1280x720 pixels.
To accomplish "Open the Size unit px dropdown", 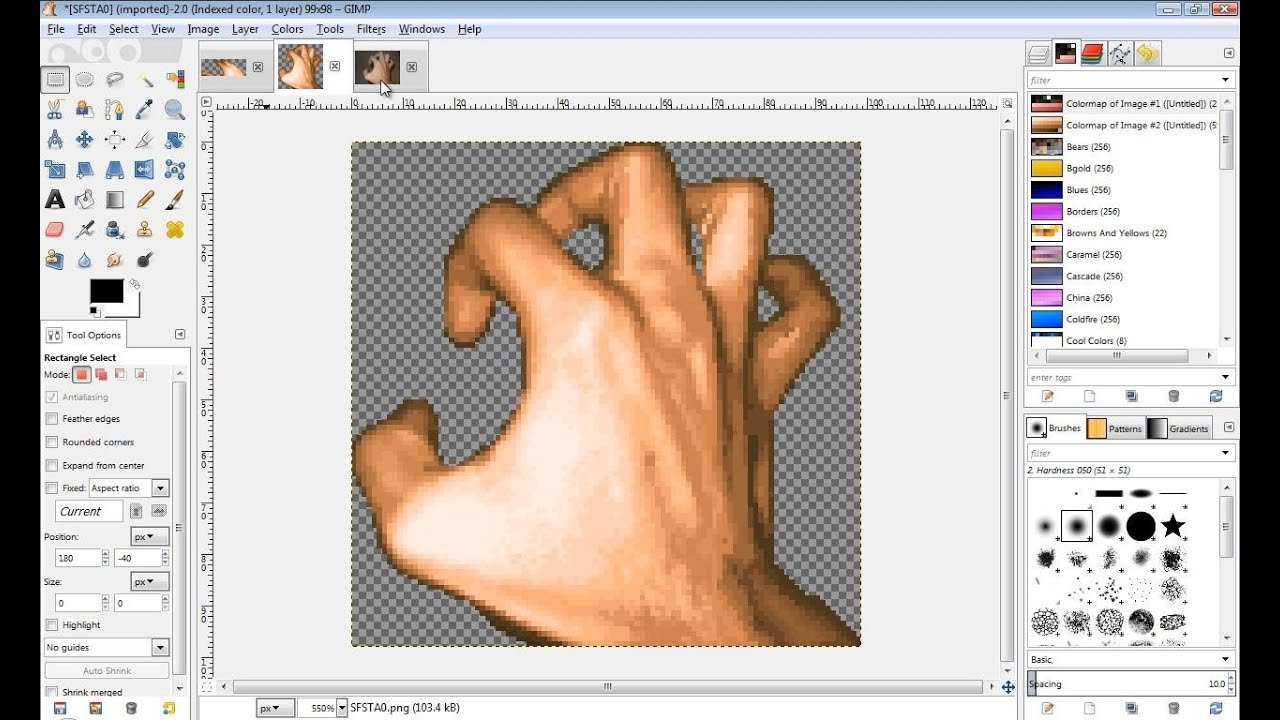I will coord(150,582).
